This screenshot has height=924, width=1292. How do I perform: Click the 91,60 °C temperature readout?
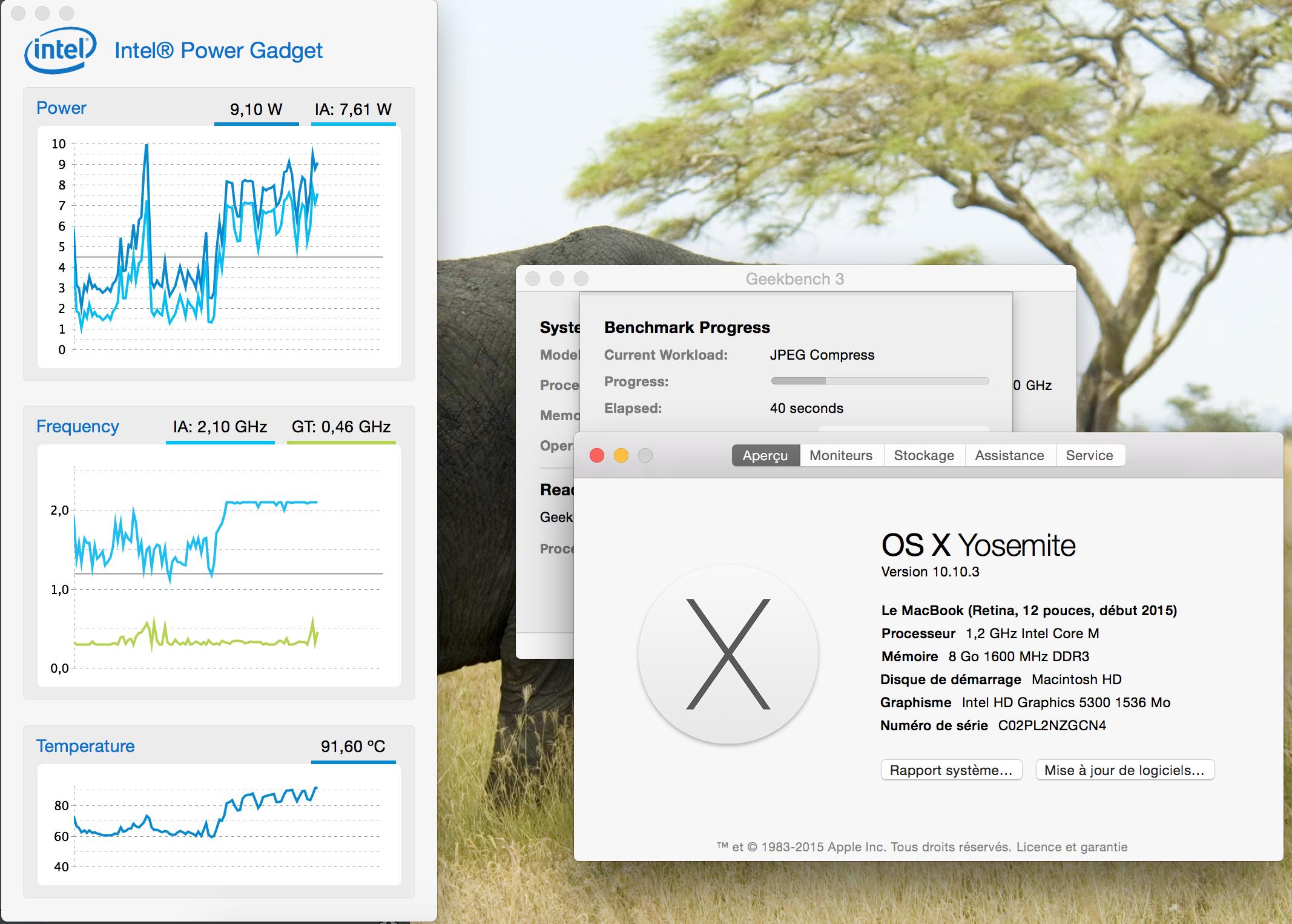tap(353, 747)
